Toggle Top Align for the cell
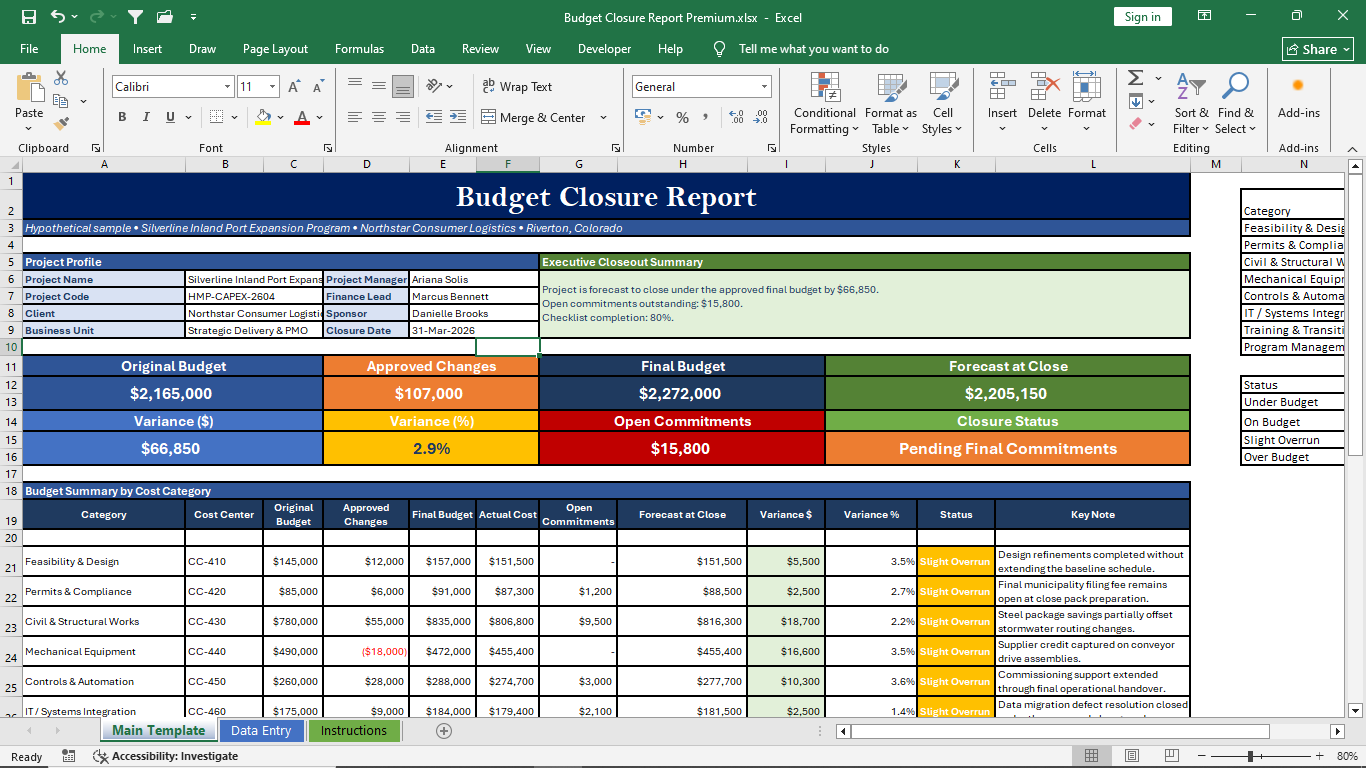Viewport: 1366px width, 770px height. tap(355, 86)
